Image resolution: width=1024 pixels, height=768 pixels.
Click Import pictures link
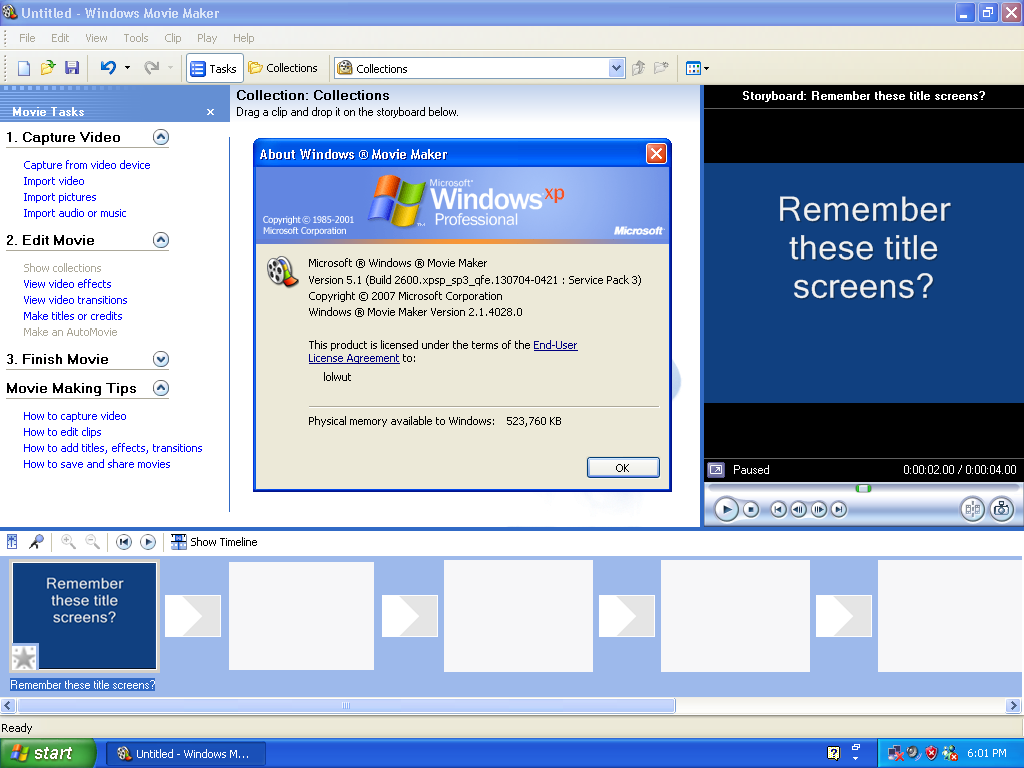(x=59, y=197)
